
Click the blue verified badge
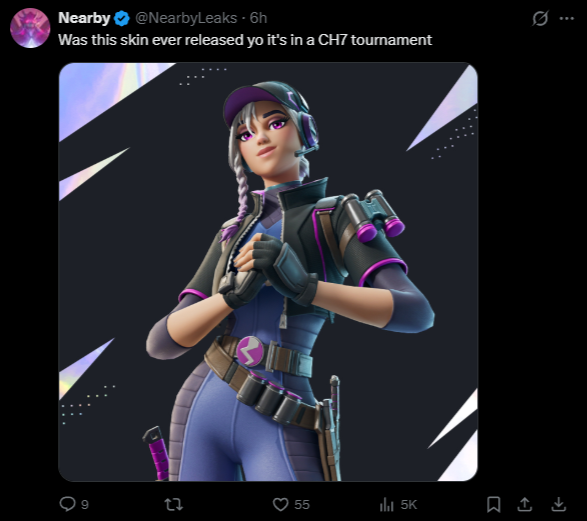(x=122, y=18)
